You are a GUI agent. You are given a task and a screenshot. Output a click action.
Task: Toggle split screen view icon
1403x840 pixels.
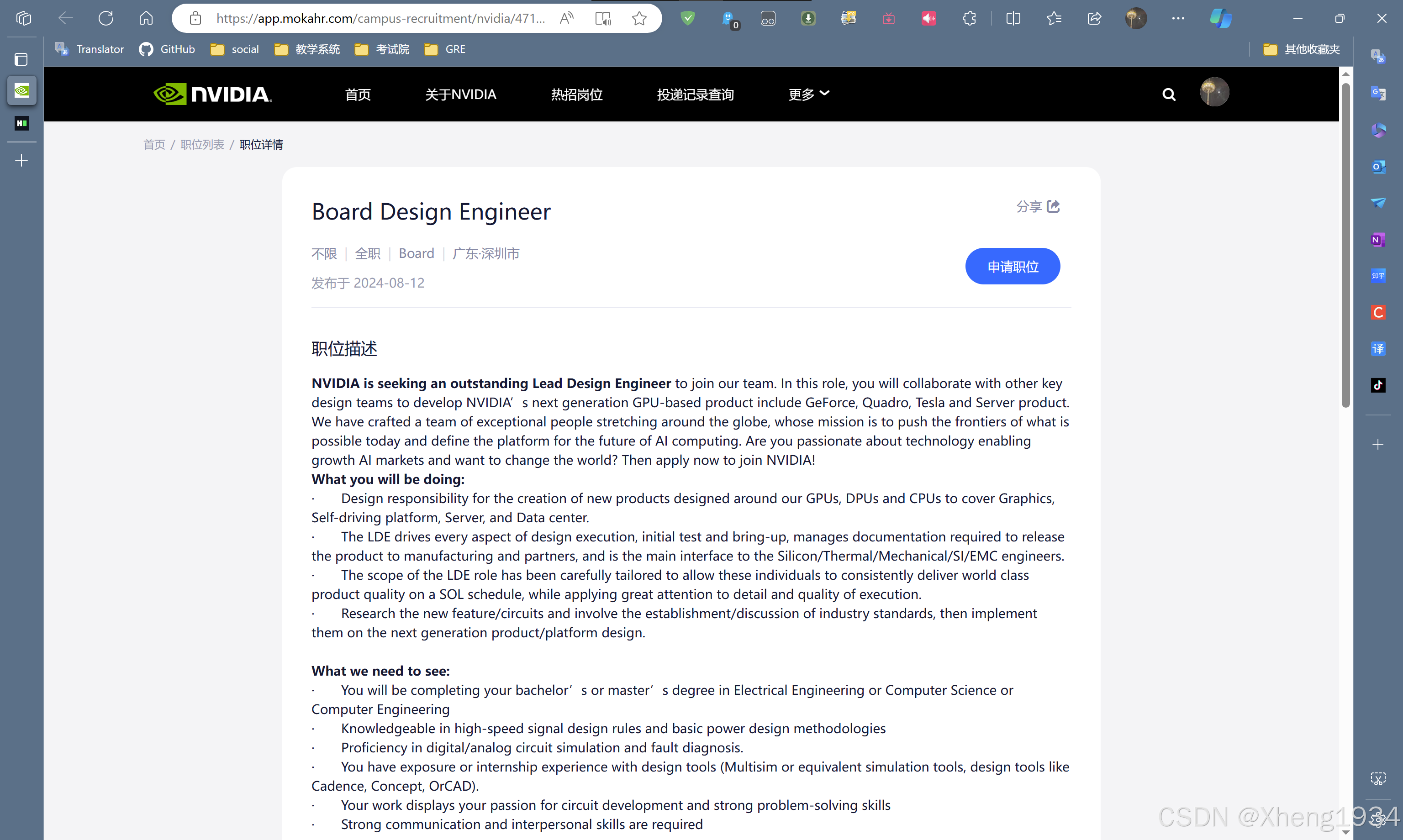pyautogui.click(x=1013, y=18)
